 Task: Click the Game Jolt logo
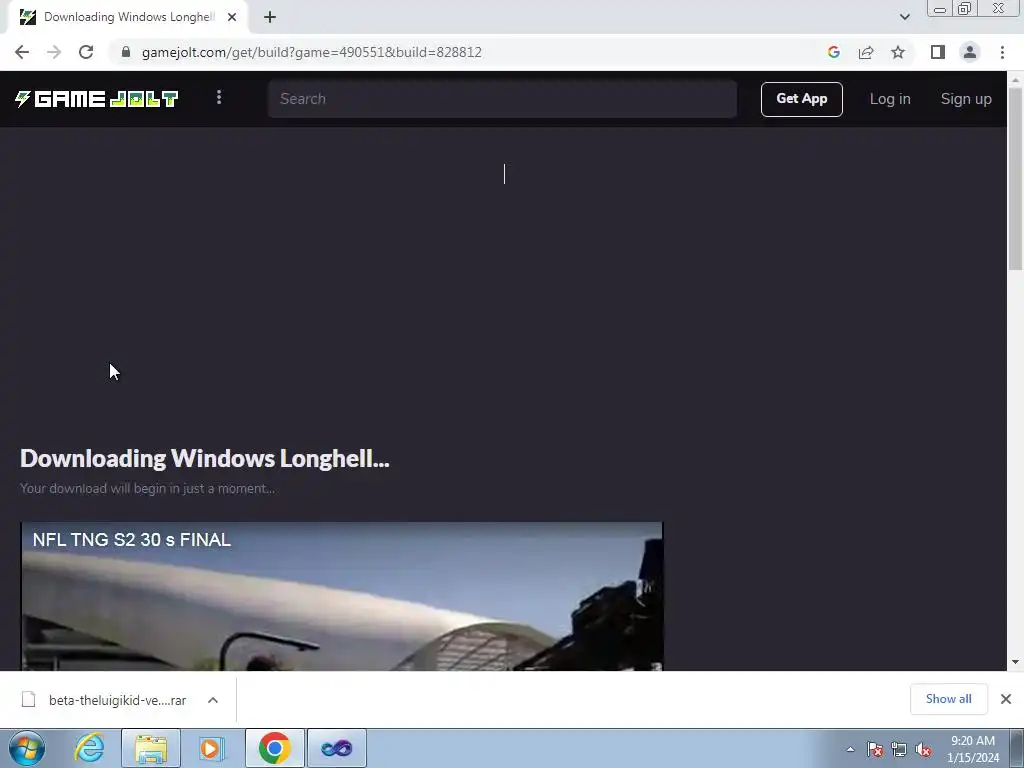(97, 99)
